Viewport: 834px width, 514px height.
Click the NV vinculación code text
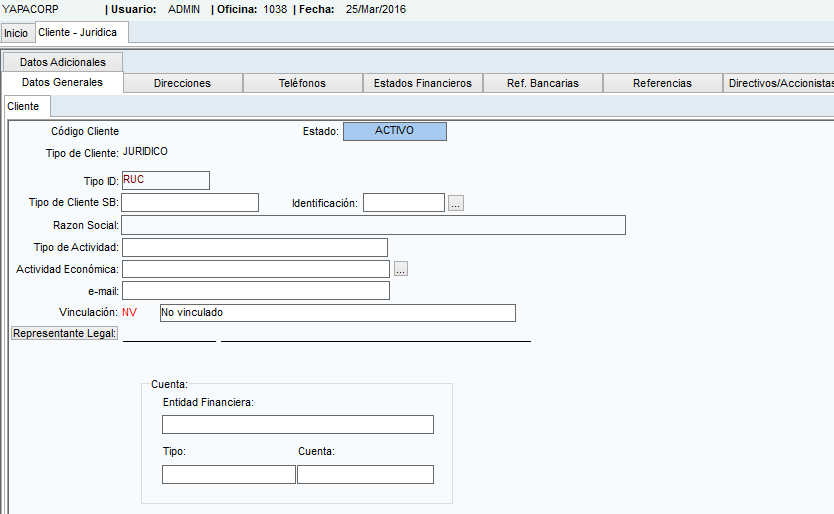coord(129,312)
